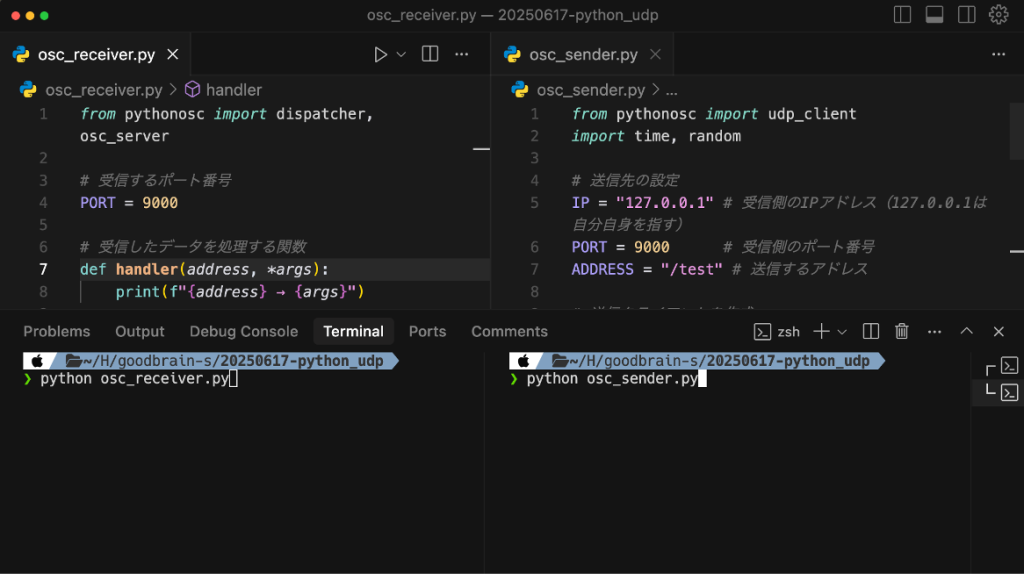Image resolution: width=1024 pixels, height=574 pixels.
Task: Open terminal panel more actions ellipsis
Action: pos(934,331)
